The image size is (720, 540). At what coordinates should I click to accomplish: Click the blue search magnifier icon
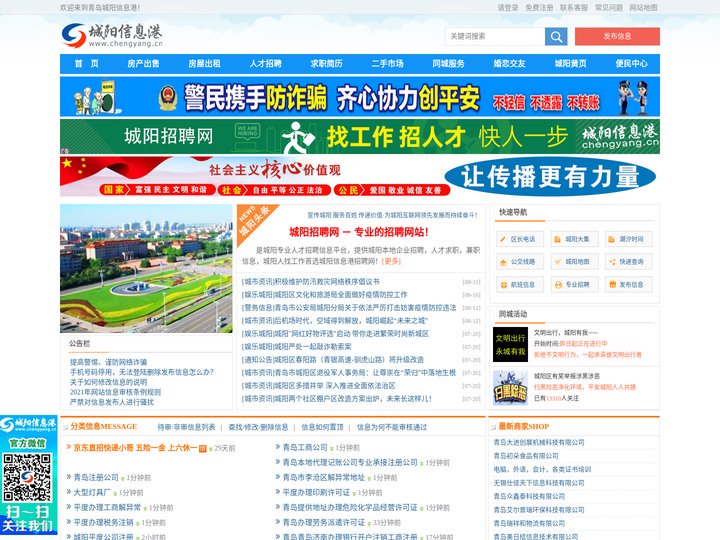pyautogui.click(x=556, y=36)
